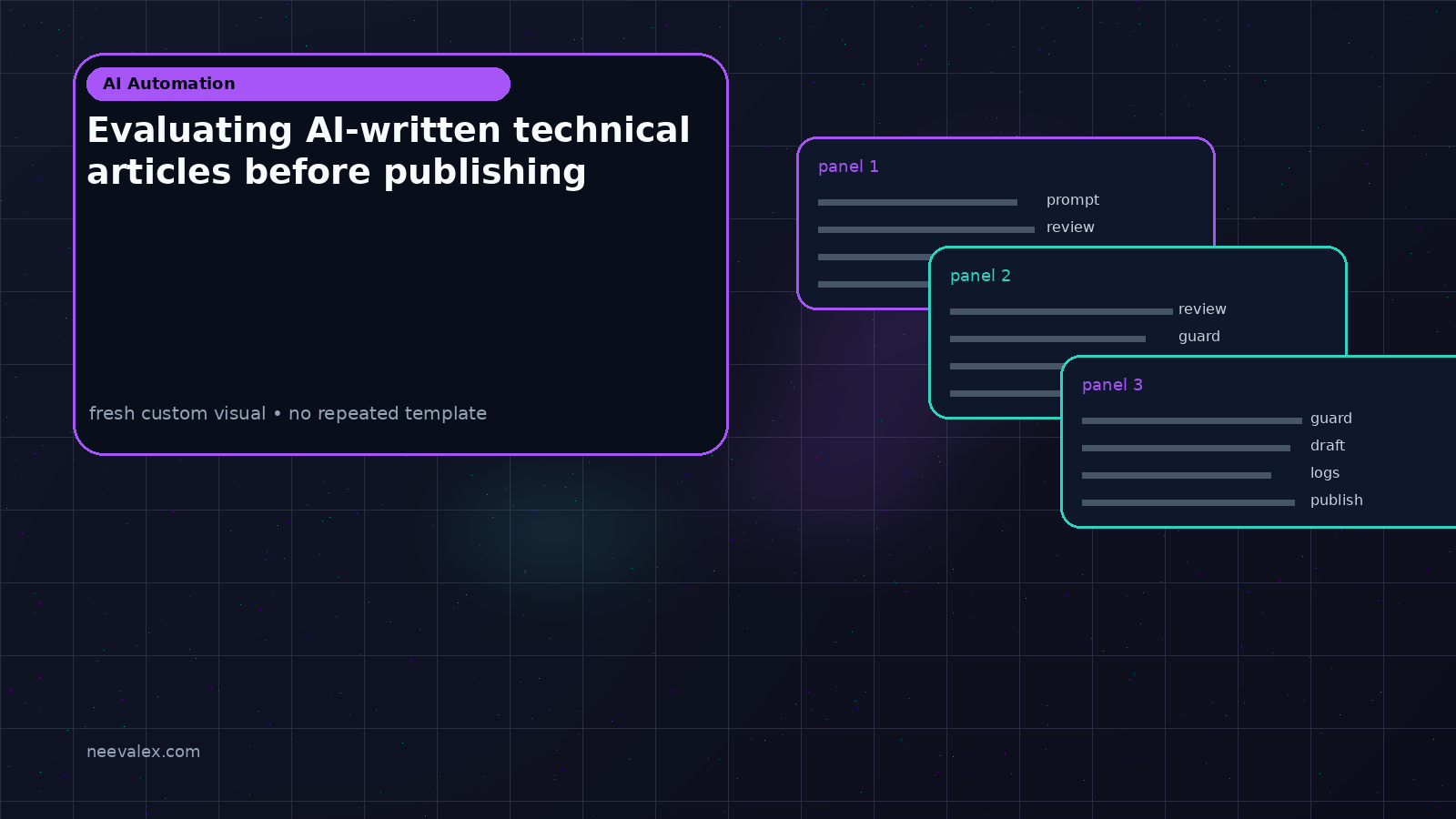Click "review" in panel 1
Image resolution: width=1456 pixels, height=819 pixels.
point(1070,227)
